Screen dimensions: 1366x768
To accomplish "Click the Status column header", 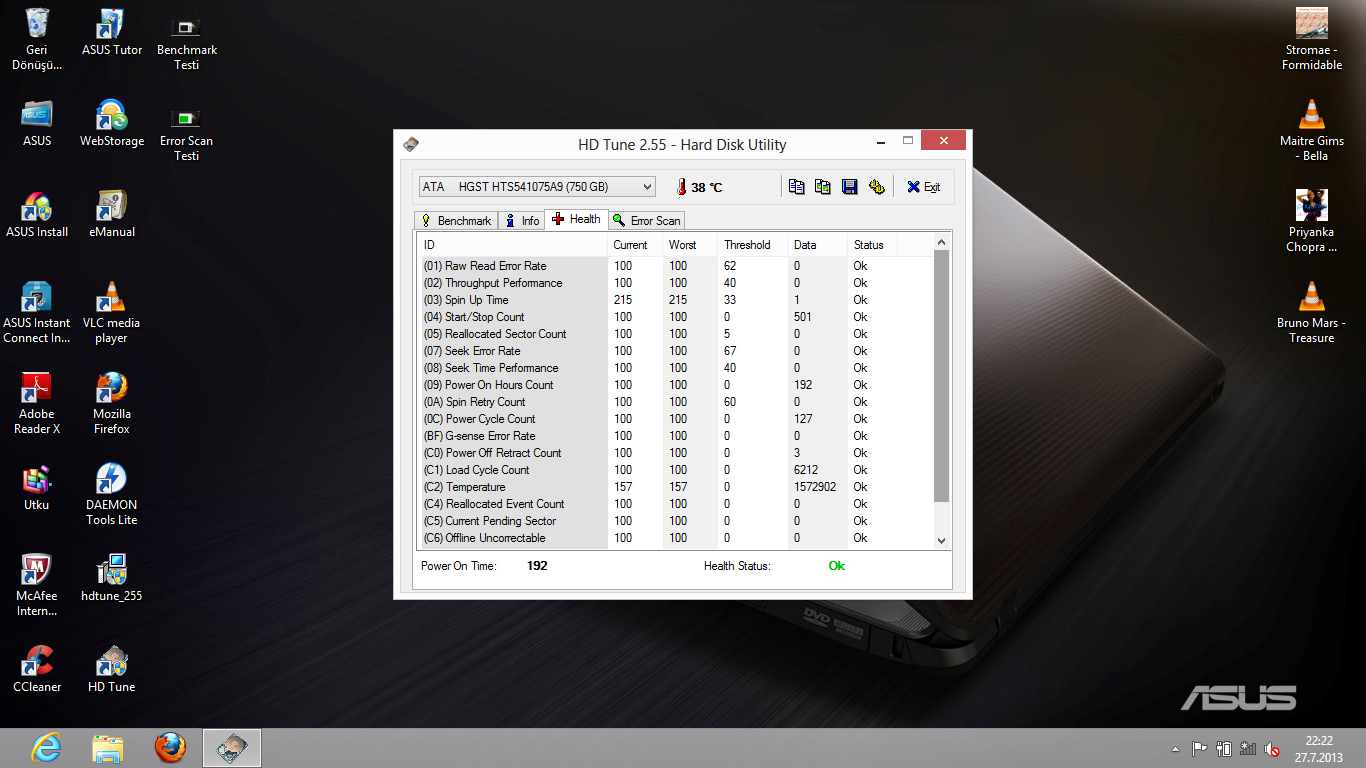I will tap(873, 245).
